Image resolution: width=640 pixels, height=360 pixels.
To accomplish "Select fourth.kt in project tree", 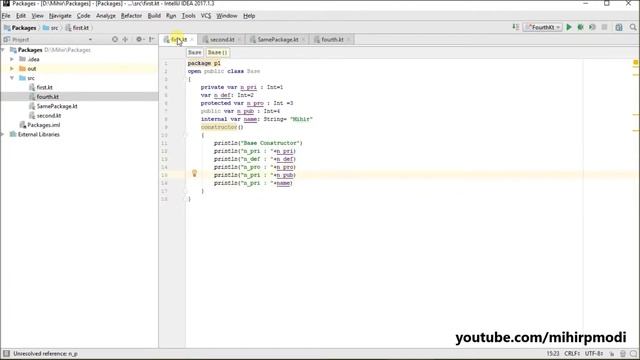I will click(44, 97).
